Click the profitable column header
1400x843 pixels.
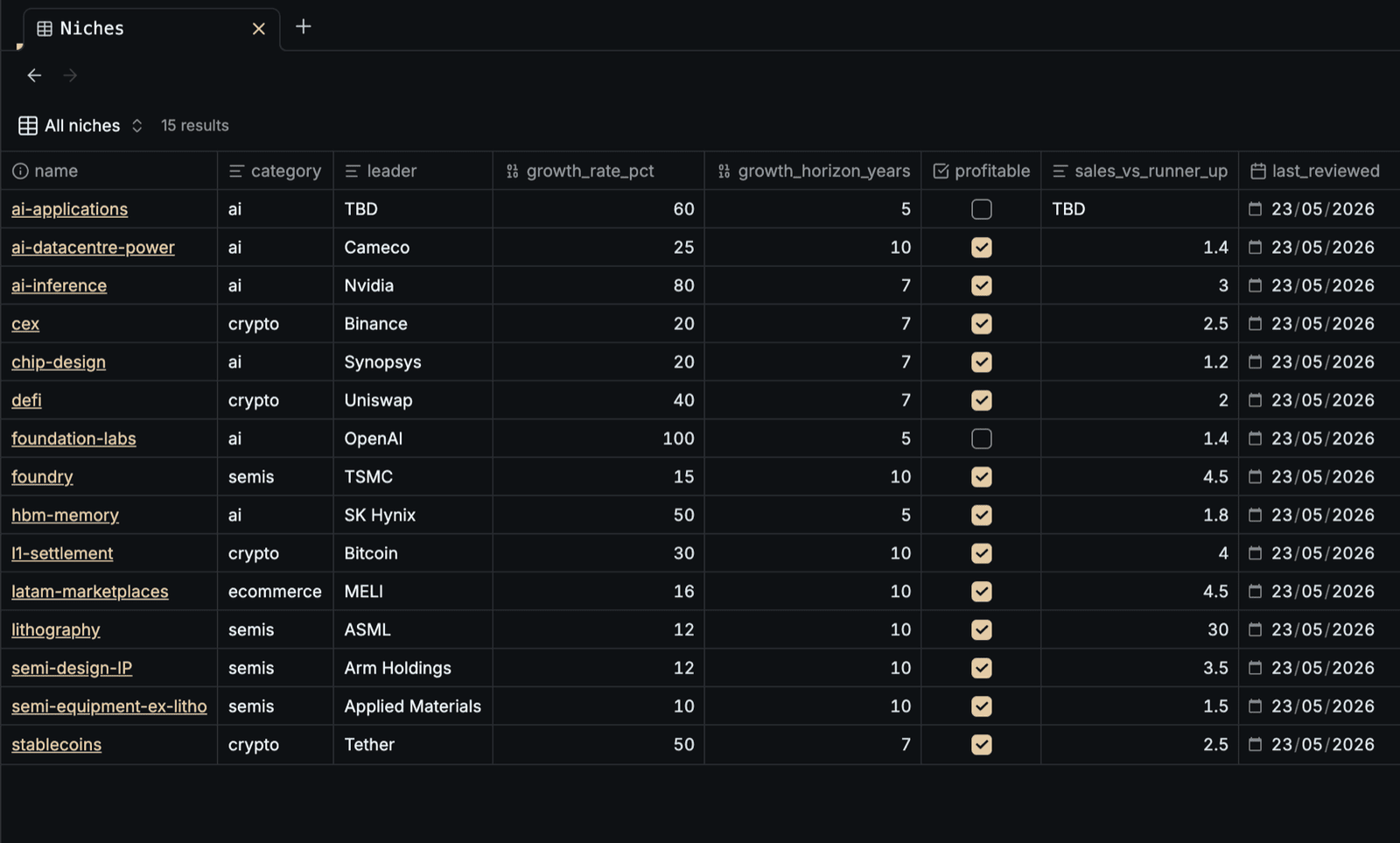pos(981,171)
